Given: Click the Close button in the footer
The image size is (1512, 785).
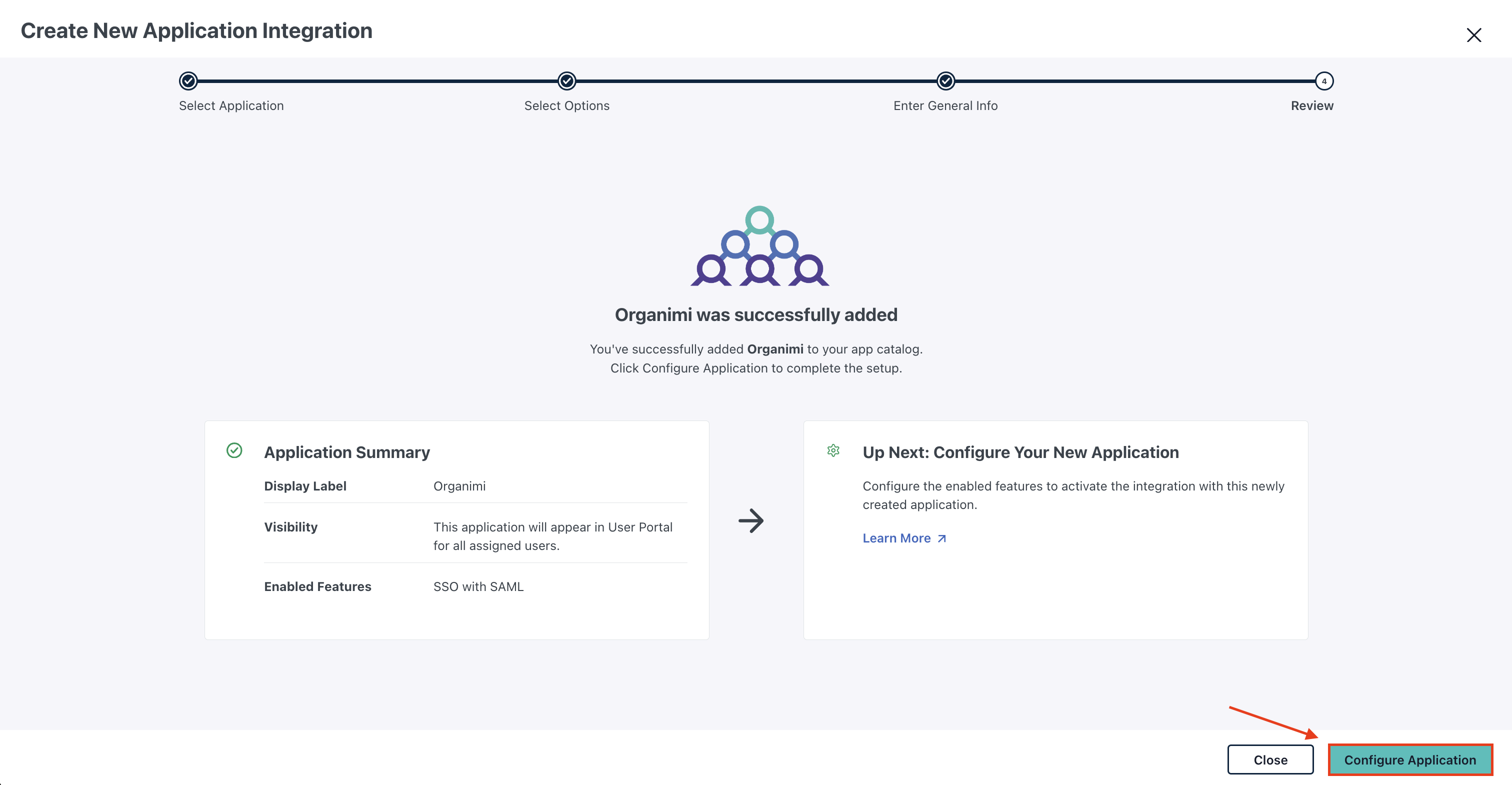Looking at the screenshot, I should pyautogui.click(x=1270, y=760).
